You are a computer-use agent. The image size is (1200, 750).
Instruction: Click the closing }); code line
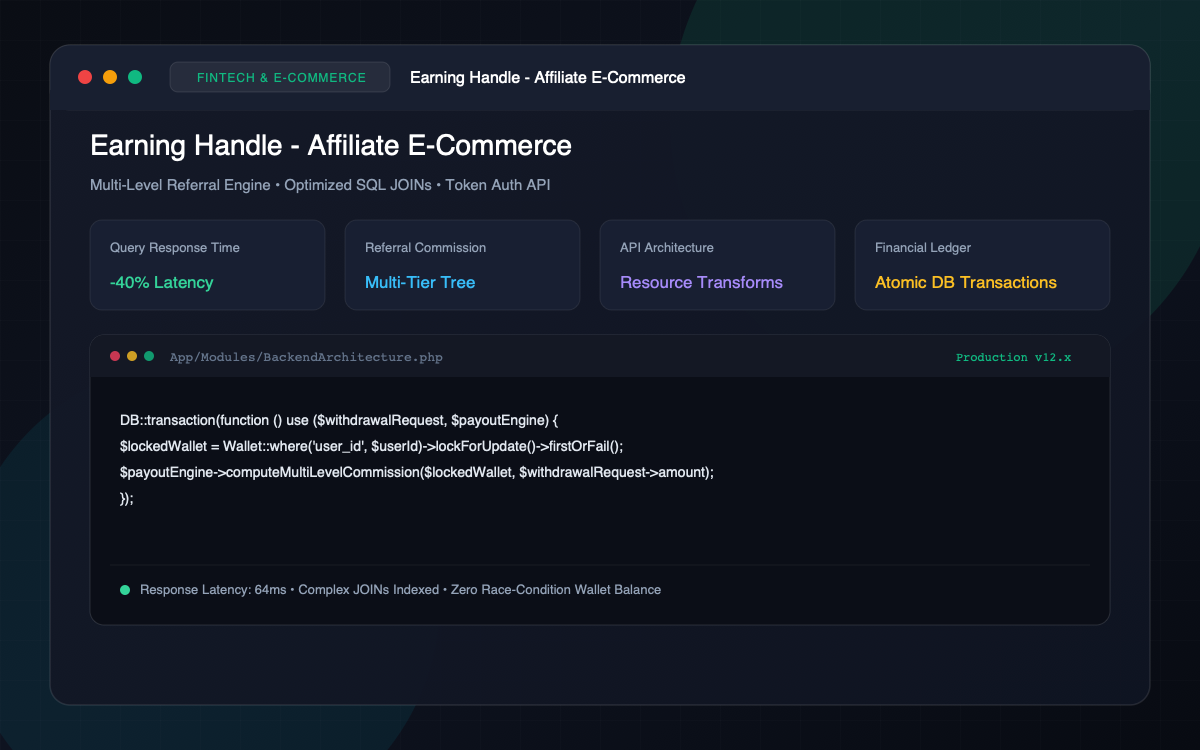point(127,498)
